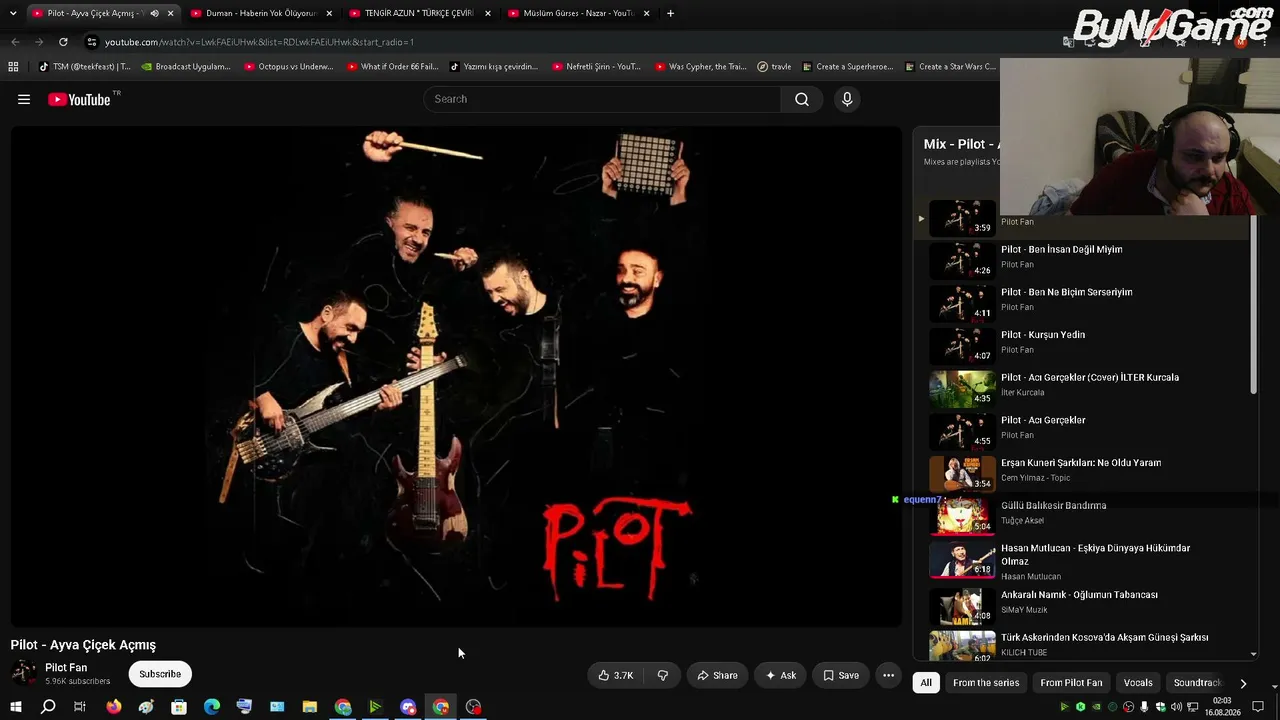Open the YouTube guide hamburger menu
The image size is (1280, 720).
coord(24,99)
